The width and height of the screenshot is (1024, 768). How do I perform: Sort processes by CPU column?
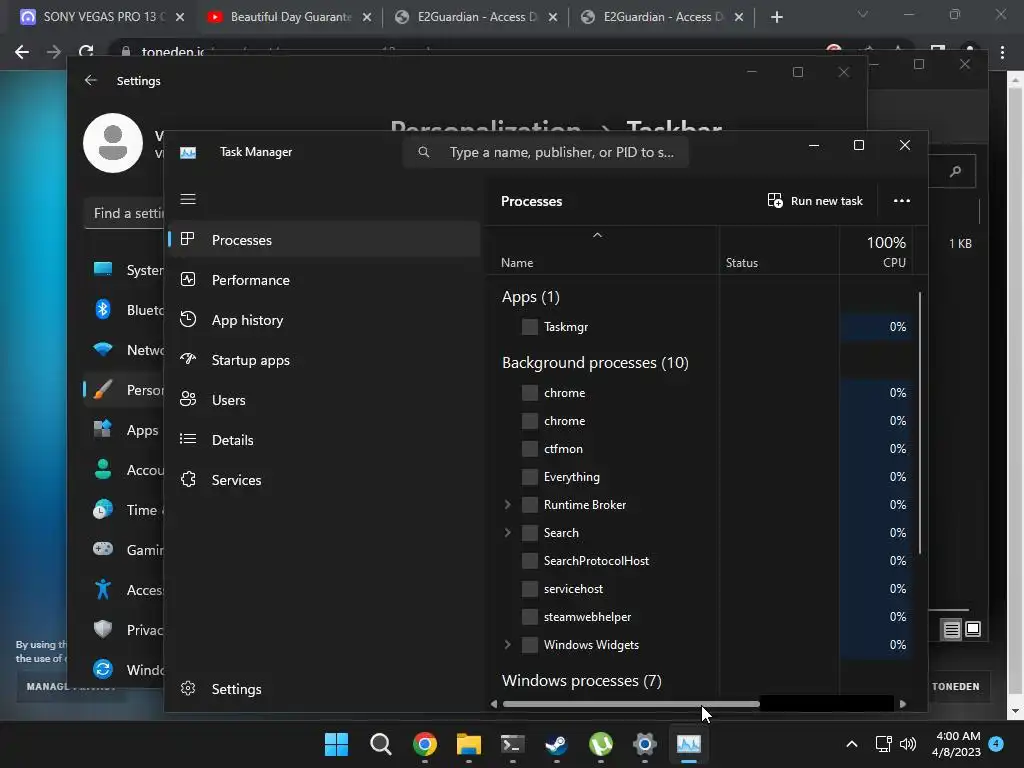point(894,263)
